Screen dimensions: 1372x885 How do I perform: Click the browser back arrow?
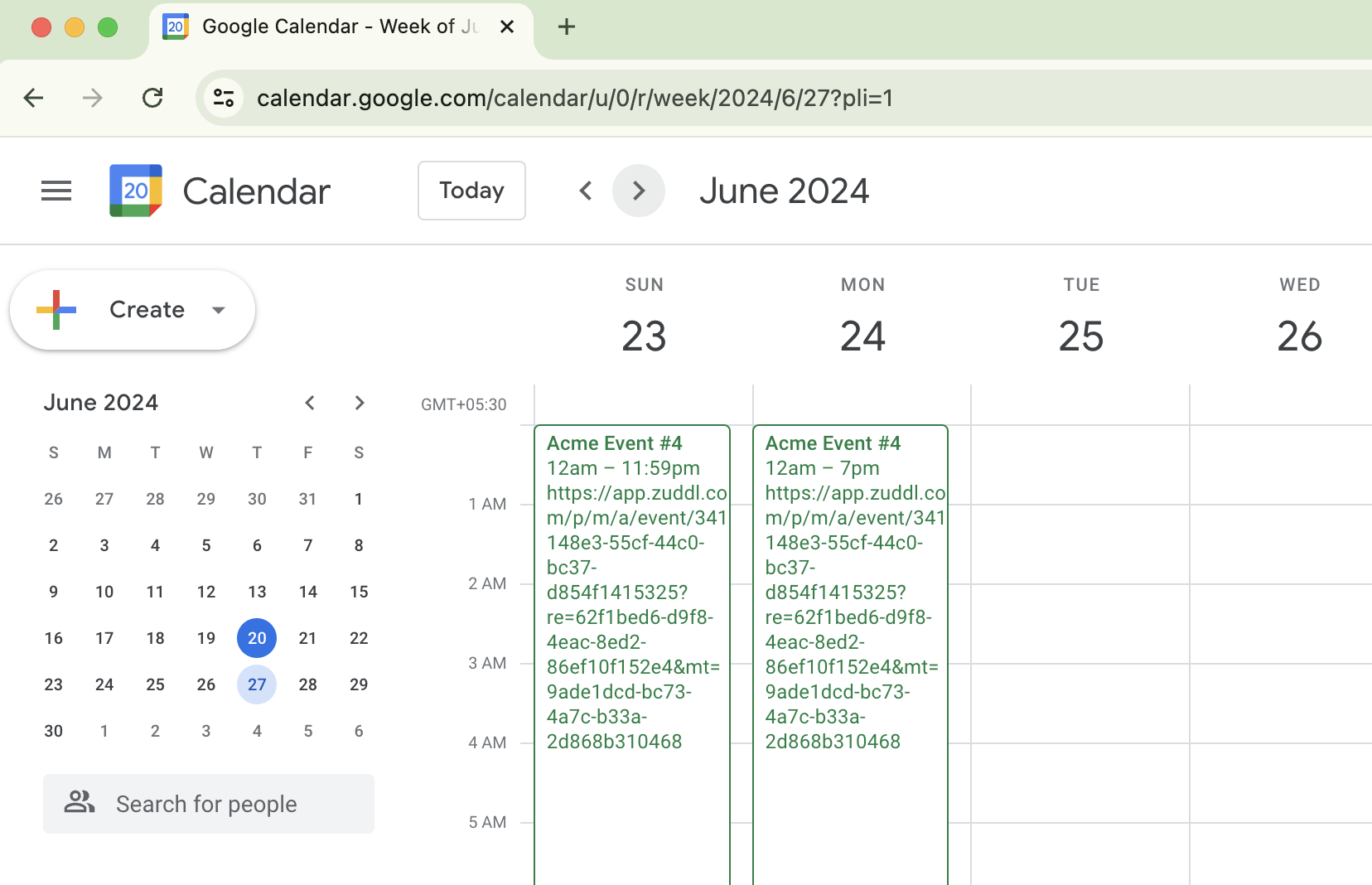coord(34,99)
